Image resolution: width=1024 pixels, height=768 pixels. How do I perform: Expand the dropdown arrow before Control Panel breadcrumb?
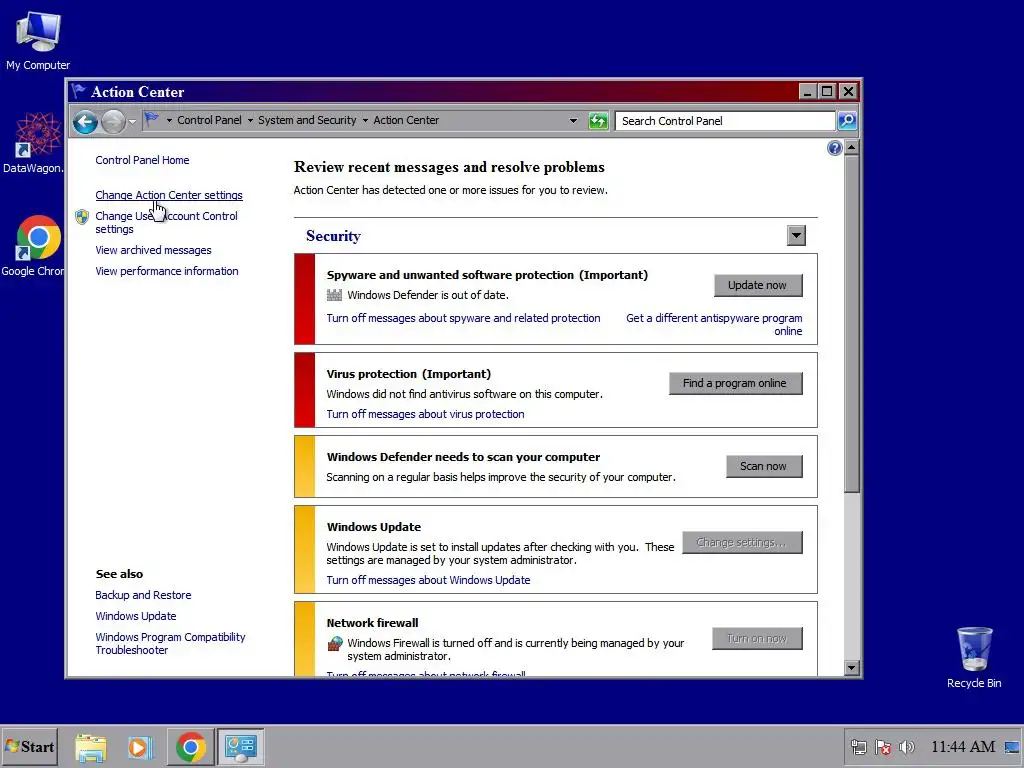click(169, 121)
